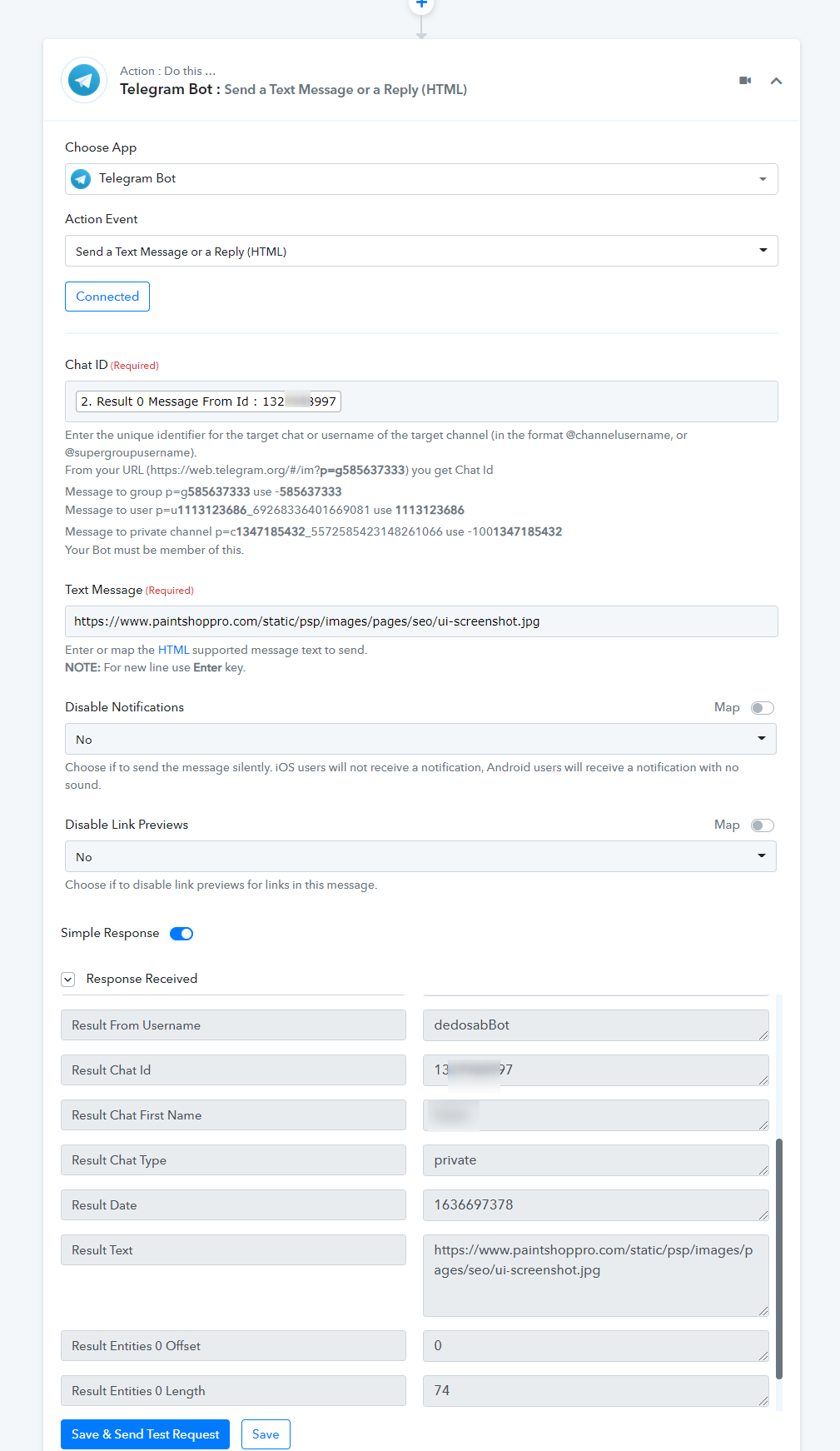
Task: Collapse the action step with chevron up
Action: coord(776,81)
